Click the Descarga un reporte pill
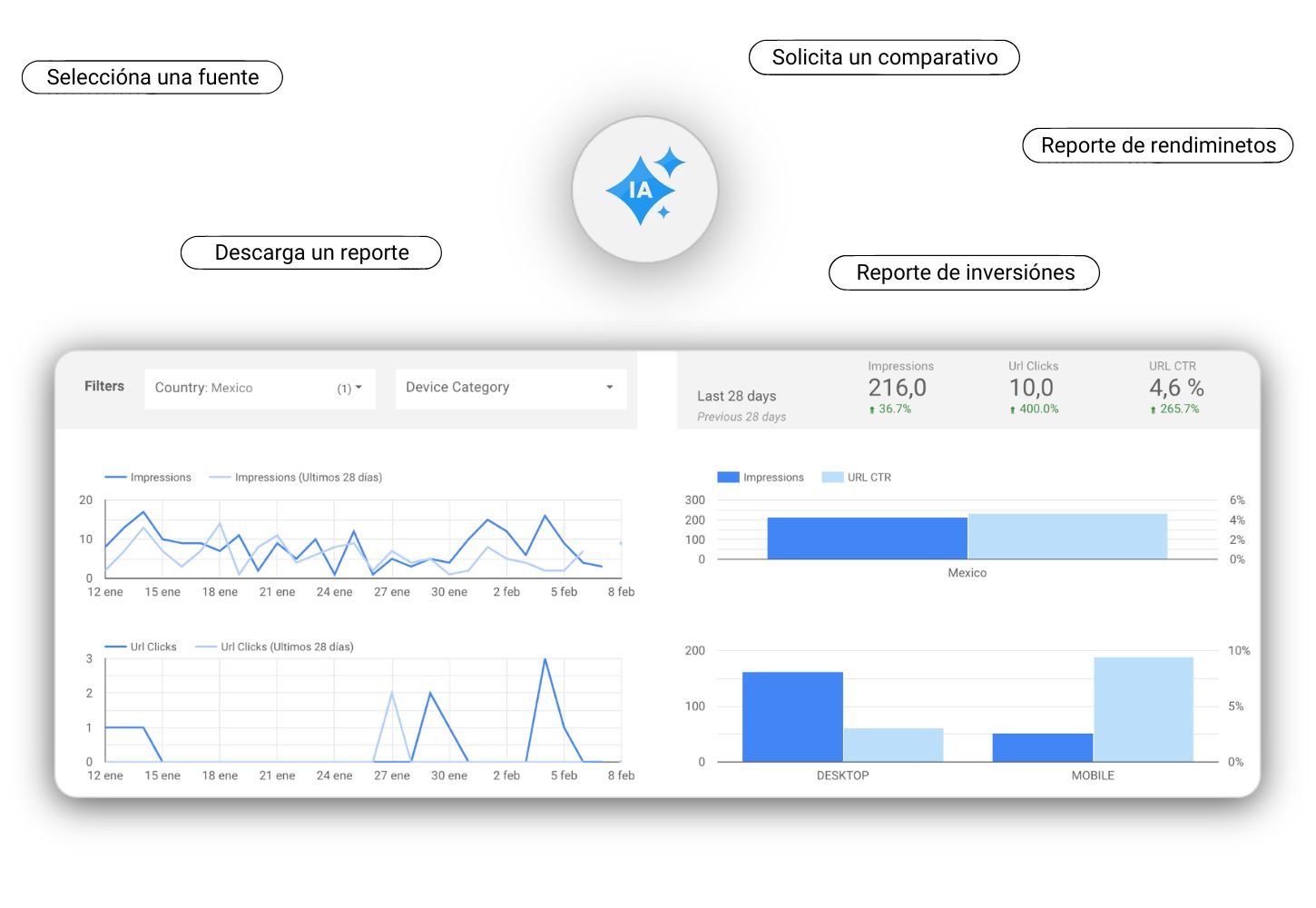 click(311, 252)
